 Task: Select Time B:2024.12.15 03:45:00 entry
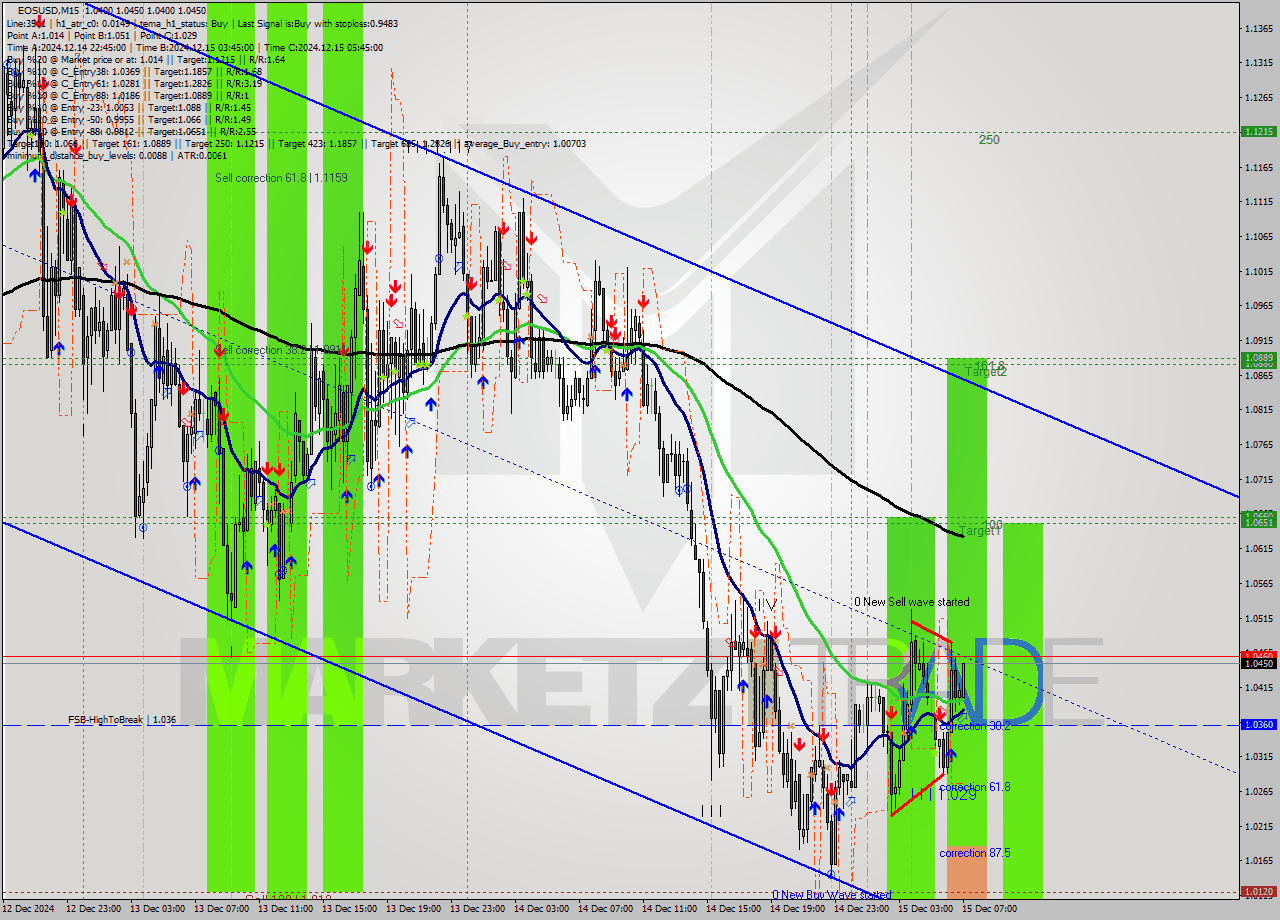click(194, 47)
